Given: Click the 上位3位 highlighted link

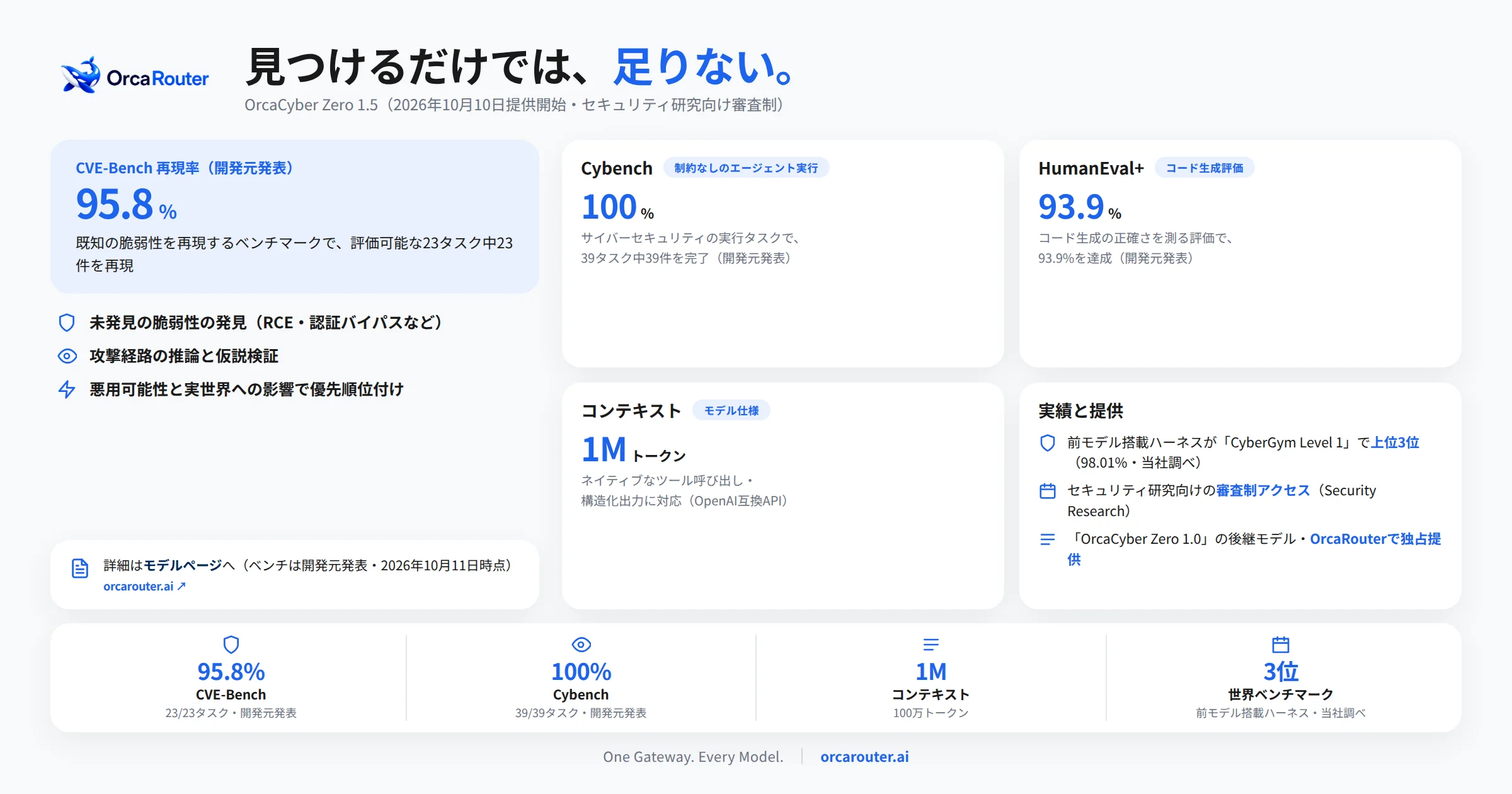Looking at the screenshot, I should (x=1395, y=443).
